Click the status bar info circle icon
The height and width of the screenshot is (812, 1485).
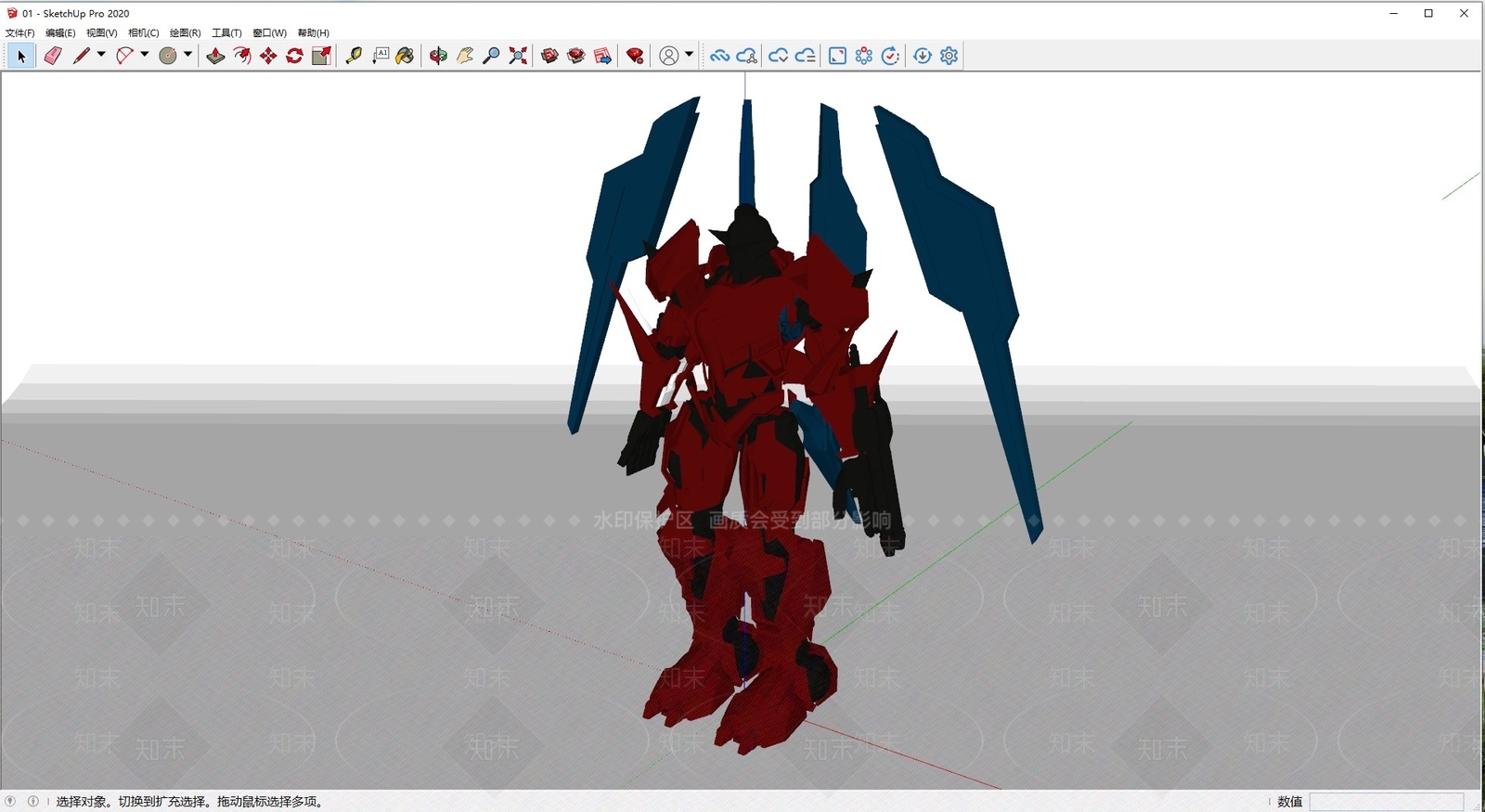point(33,801)
